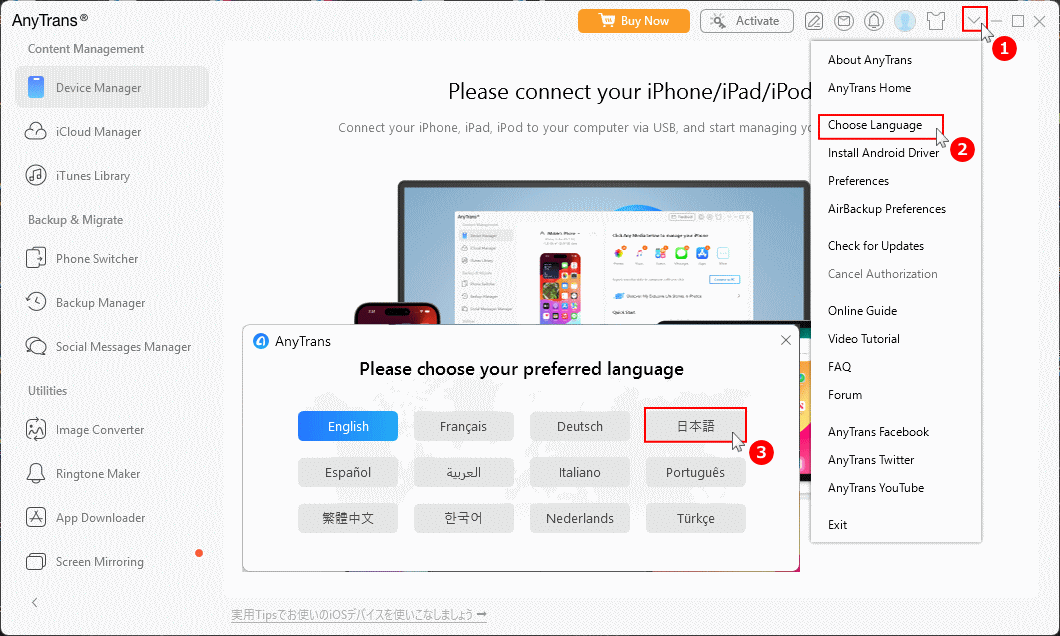Select Español language option
1060x636 pixels.
click(x=348, y=472)
